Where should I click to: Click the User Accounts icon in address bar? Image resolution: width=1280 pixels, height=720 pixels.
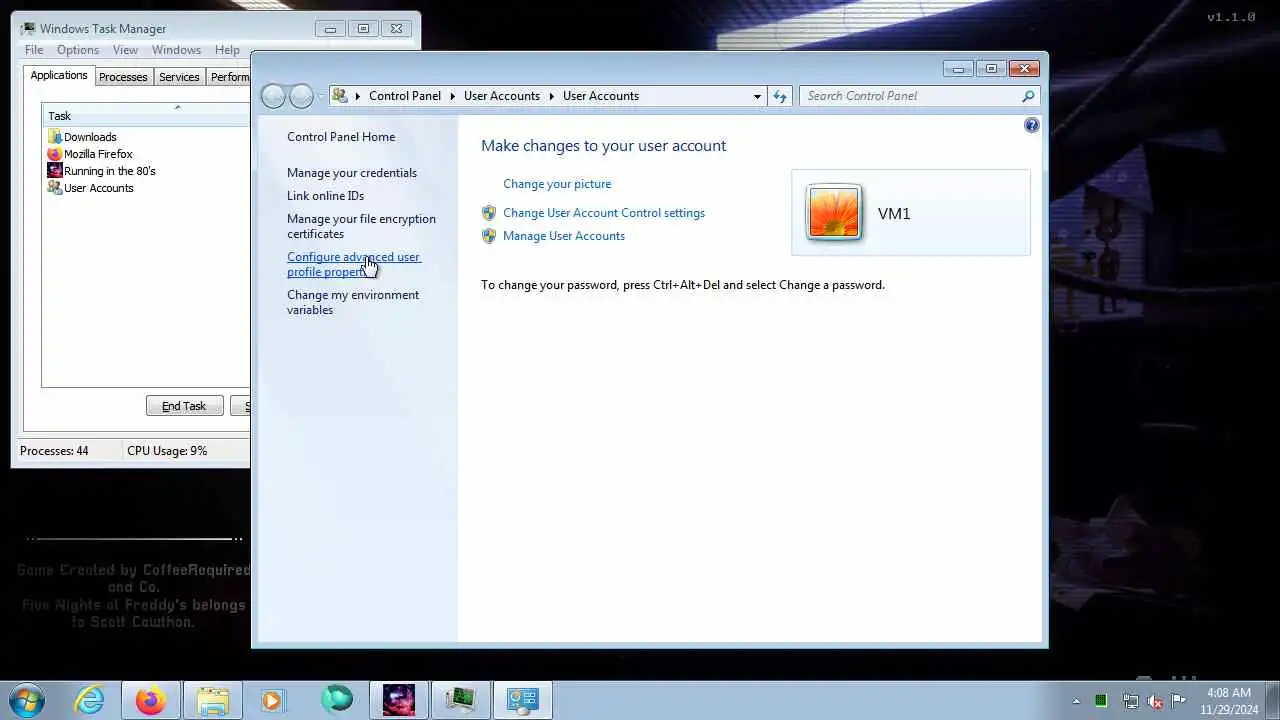340,96
